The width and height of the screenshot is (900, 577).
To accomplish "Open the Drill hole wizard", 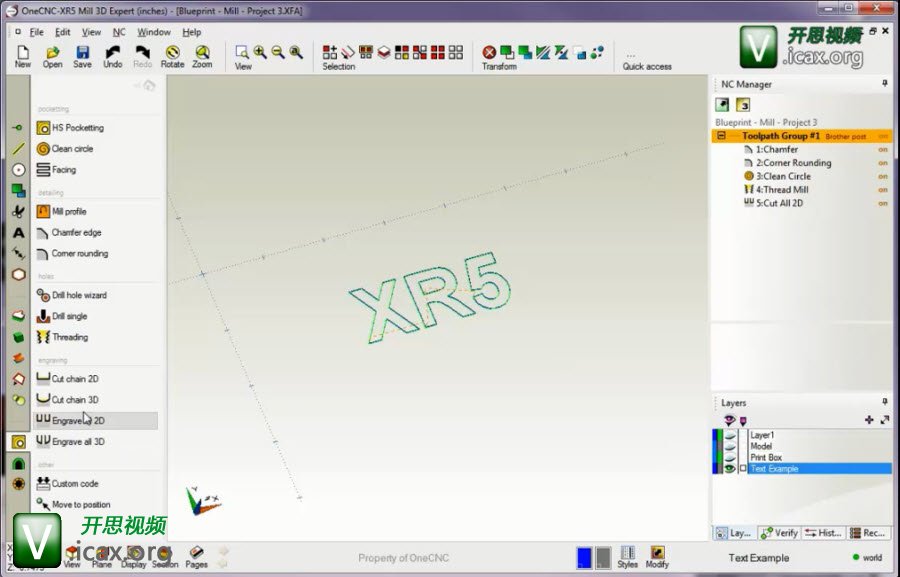I will point(43,295).
